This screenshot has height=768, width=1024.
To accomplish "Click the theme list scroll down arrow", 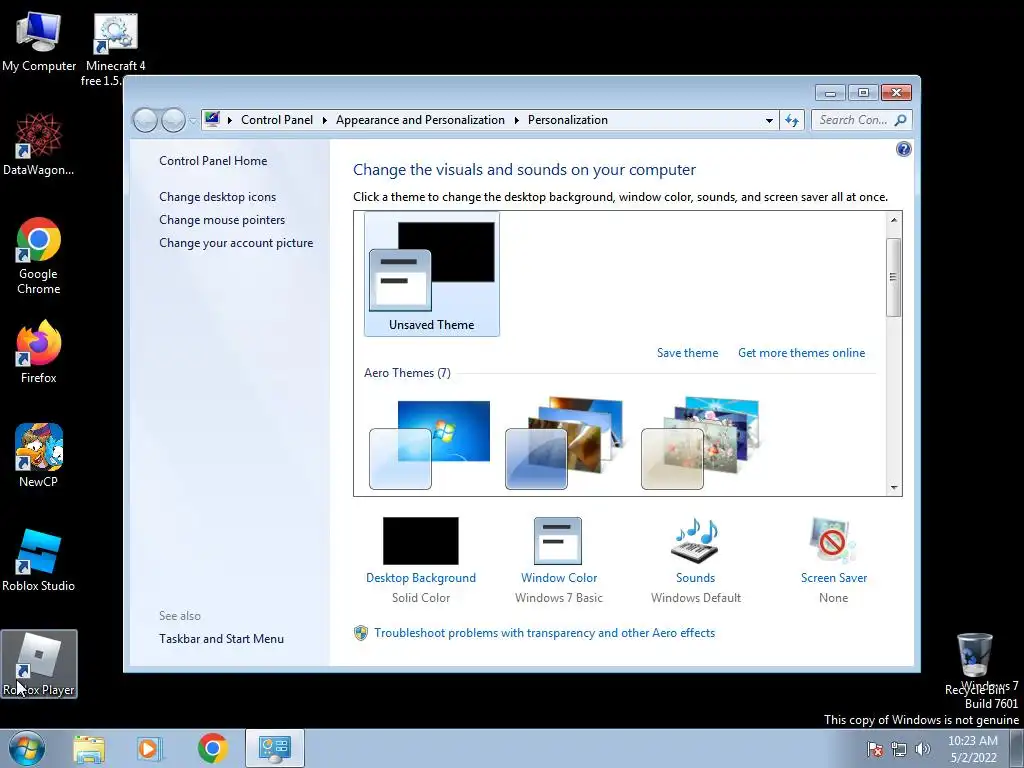I will point(893,487).
